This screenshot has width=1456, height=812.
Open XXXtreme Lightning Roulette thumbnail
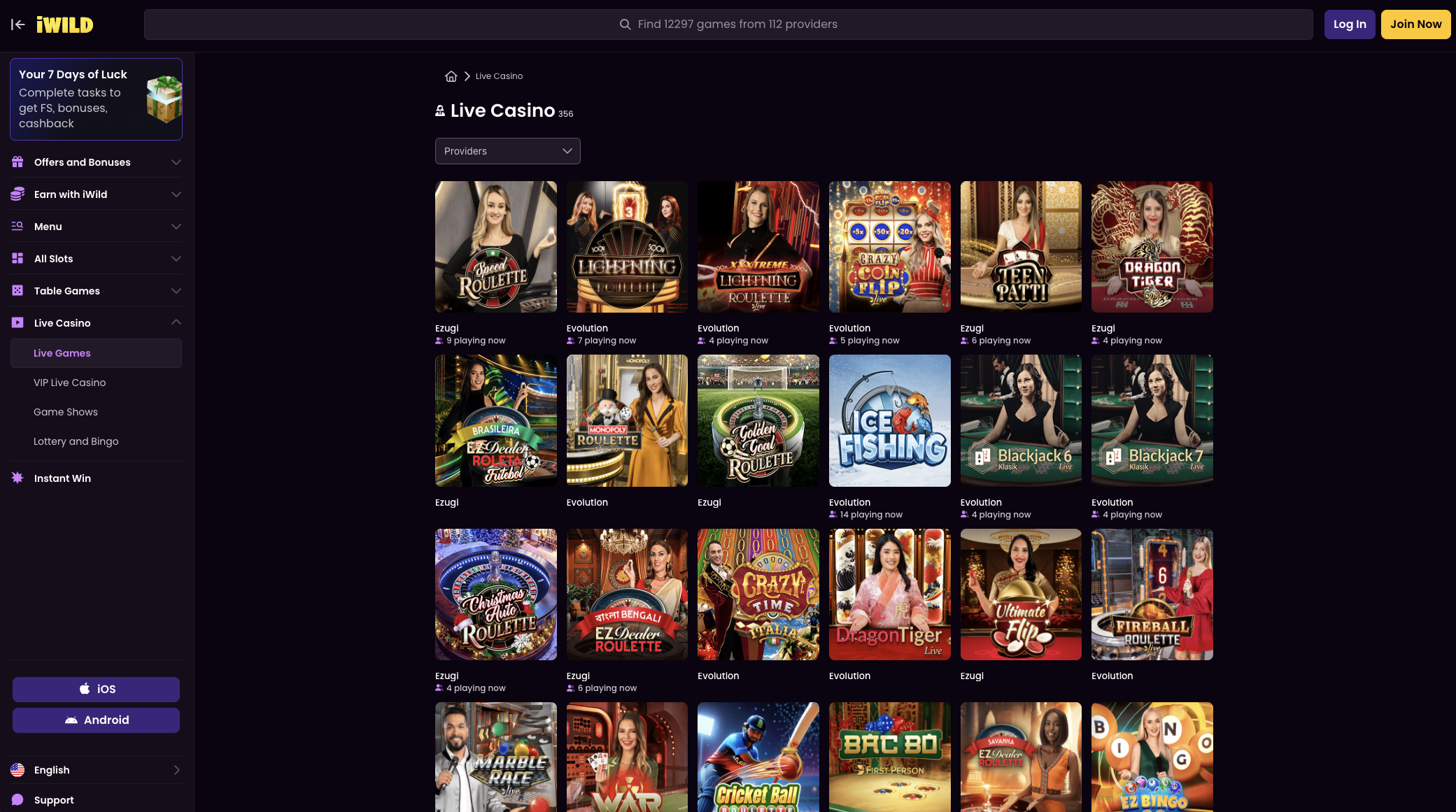click(x=758, y=247)
